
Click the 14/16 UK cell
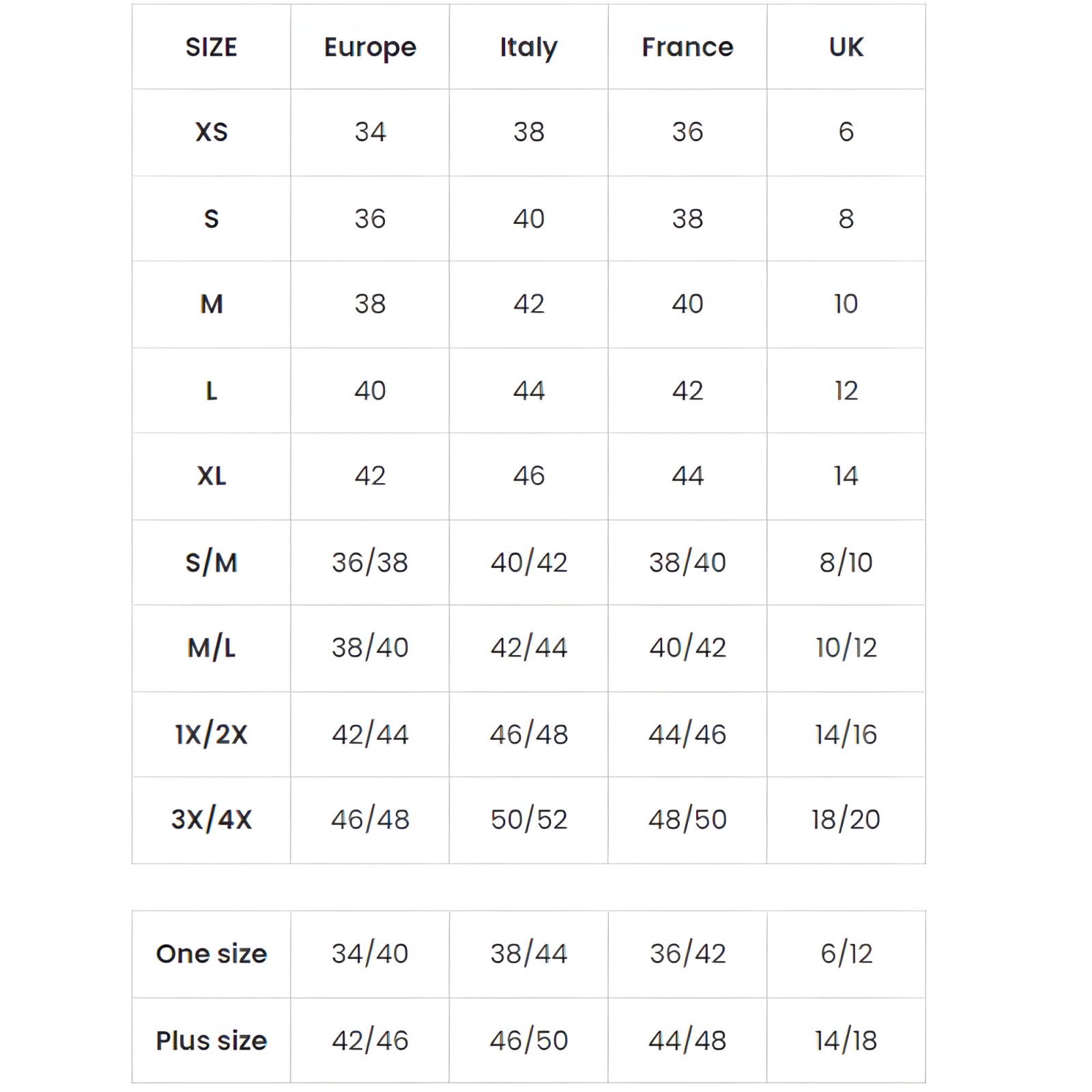coord(846,734)
